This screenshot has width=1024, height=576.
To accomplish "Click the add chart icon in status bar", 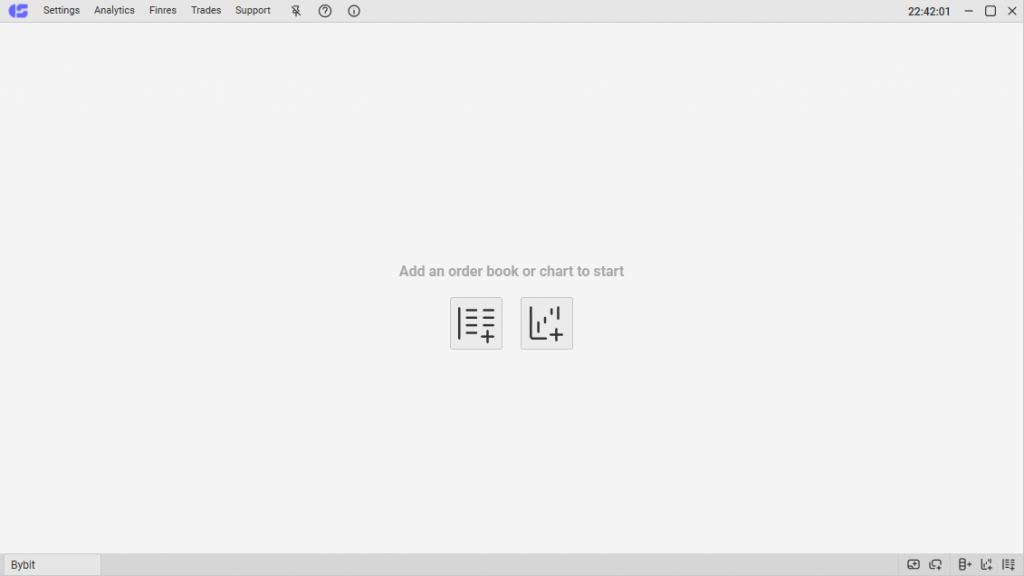I will 987,565.
